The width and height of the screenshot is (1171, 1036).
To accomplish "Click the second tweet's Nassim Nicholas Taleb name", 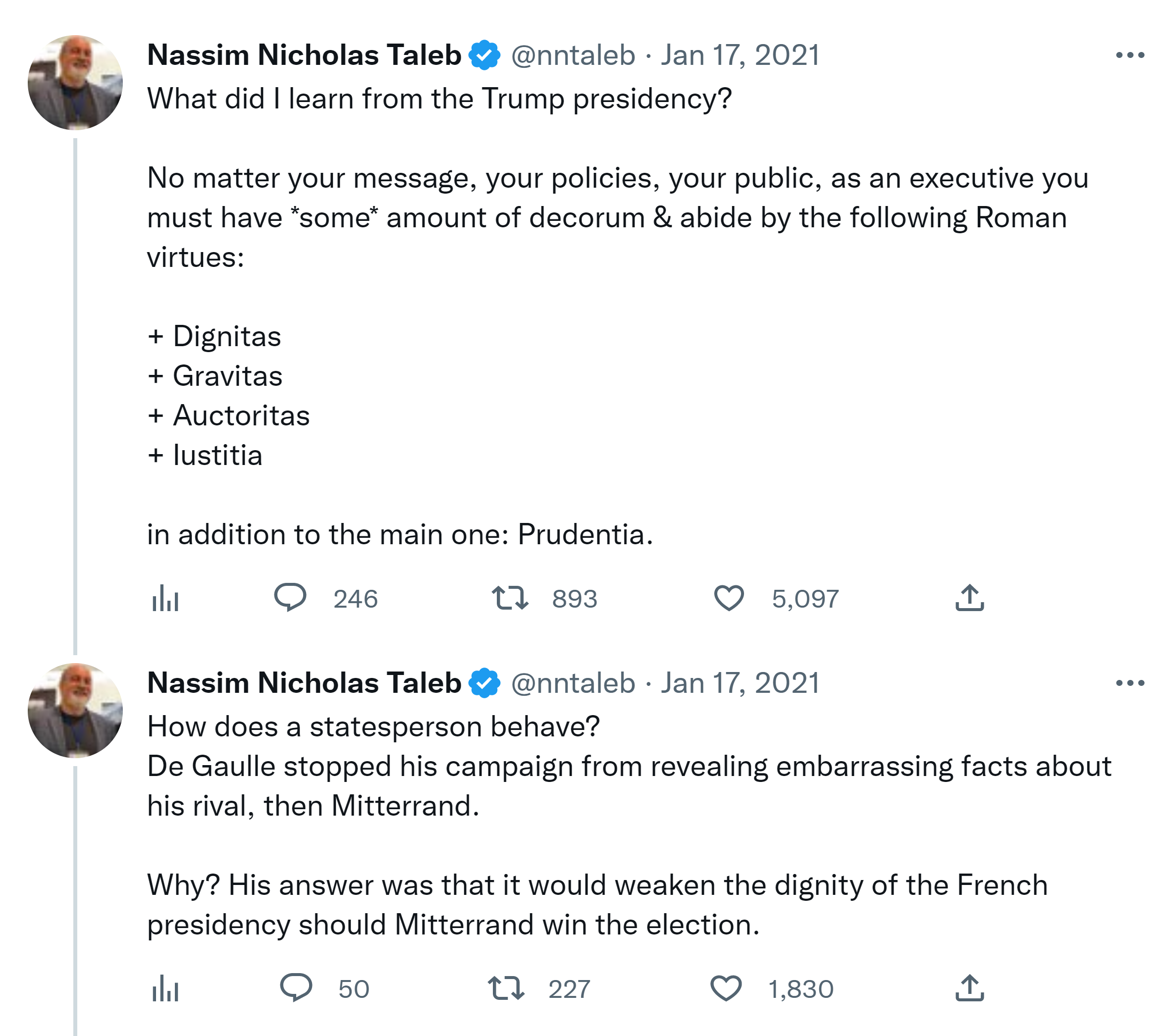I will [x=304, y=683].
